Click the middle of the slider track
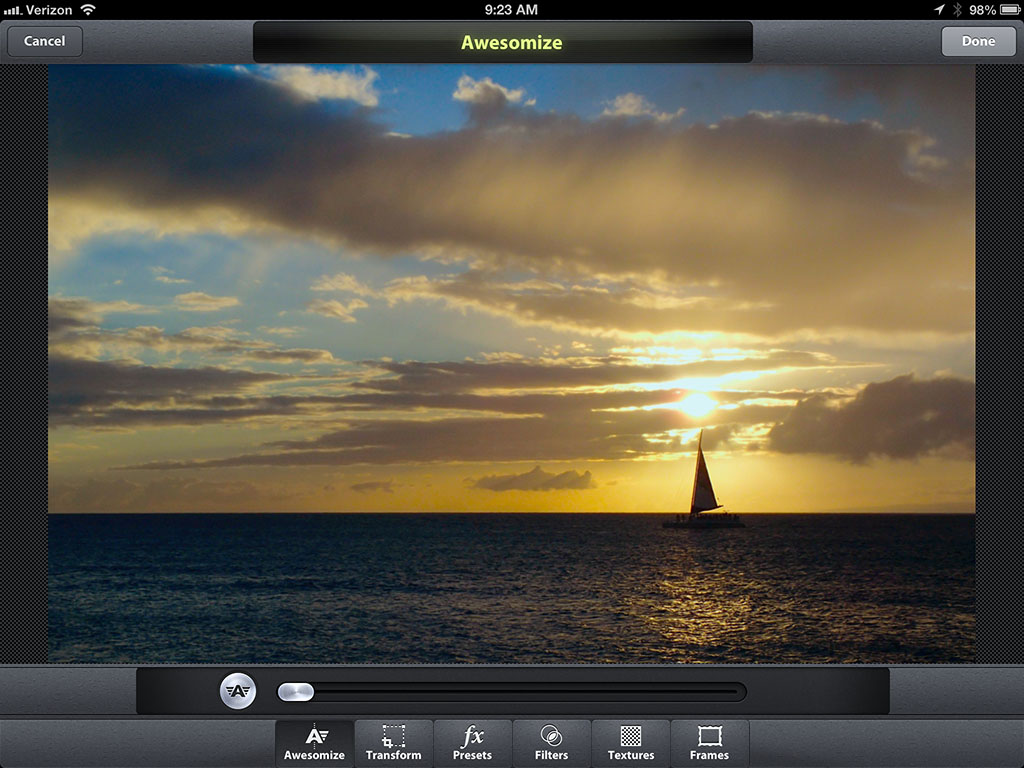 pyautogui.click(x=512, y=692)
